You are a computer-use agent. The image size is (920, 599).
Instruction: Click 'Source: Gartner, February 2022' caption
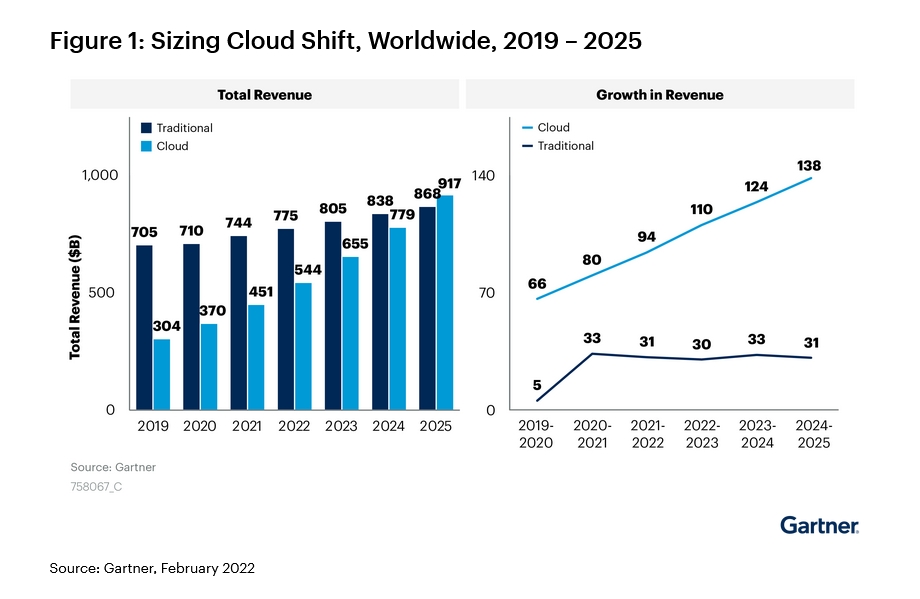(x=152, y=568)
